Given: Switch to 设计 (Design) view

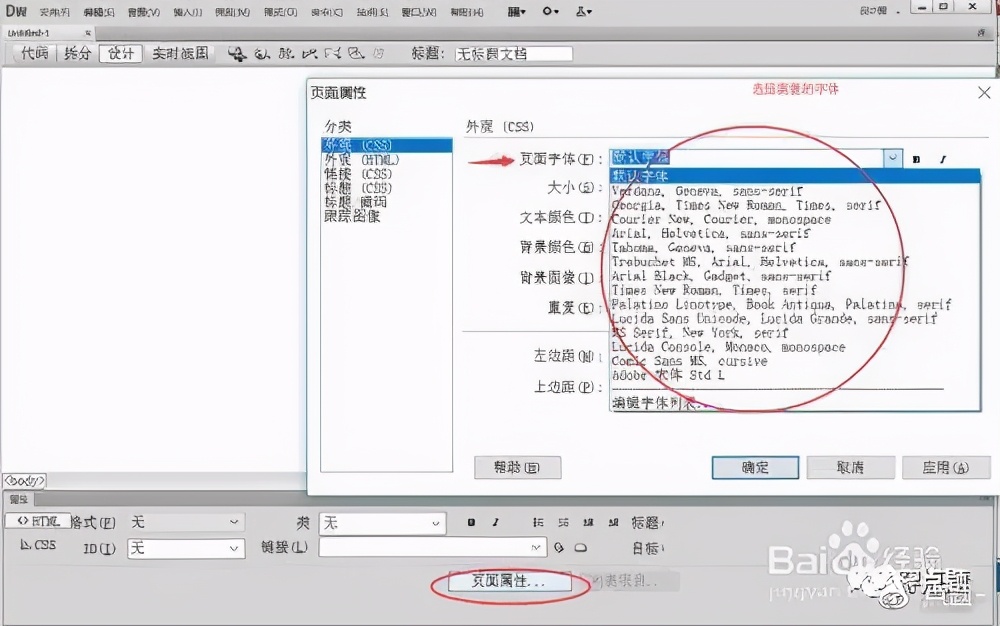Looking at the screenshot, I should coord(120,53).
